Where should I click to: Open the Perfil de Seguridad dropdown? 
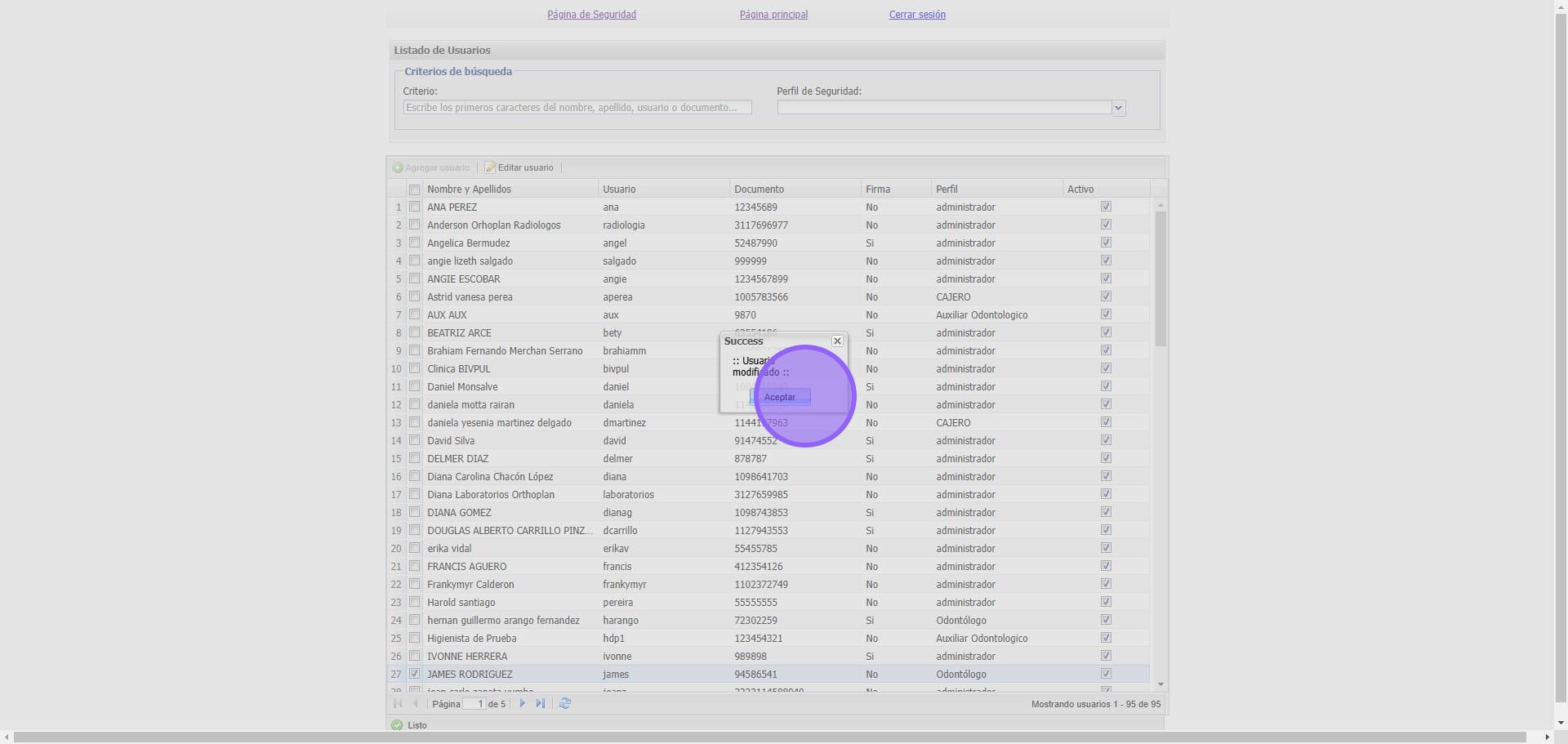[x=1118, y=108]
